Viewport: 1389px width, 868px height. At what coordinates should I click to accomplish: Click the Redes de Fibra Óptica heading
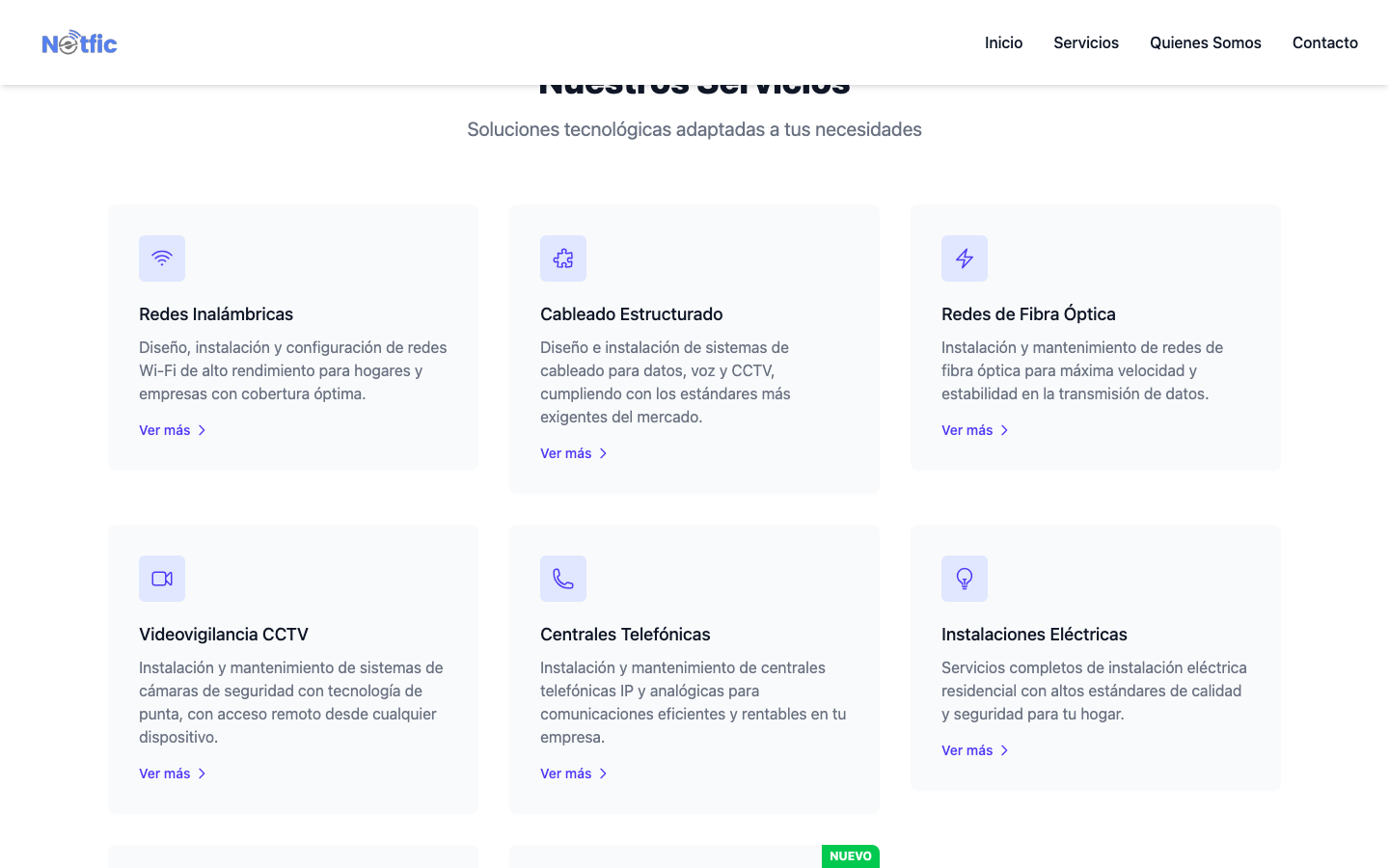1028,314
